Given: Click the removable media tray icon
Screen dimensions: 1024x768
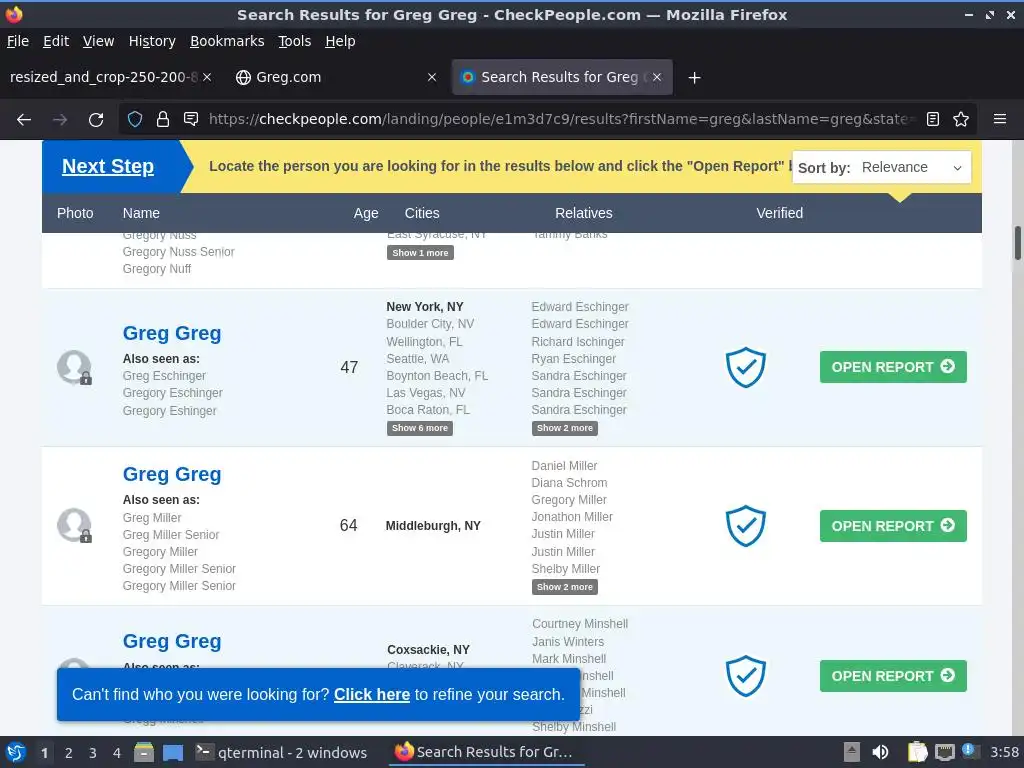Looking at the screenshot, I should coord(852,752).
